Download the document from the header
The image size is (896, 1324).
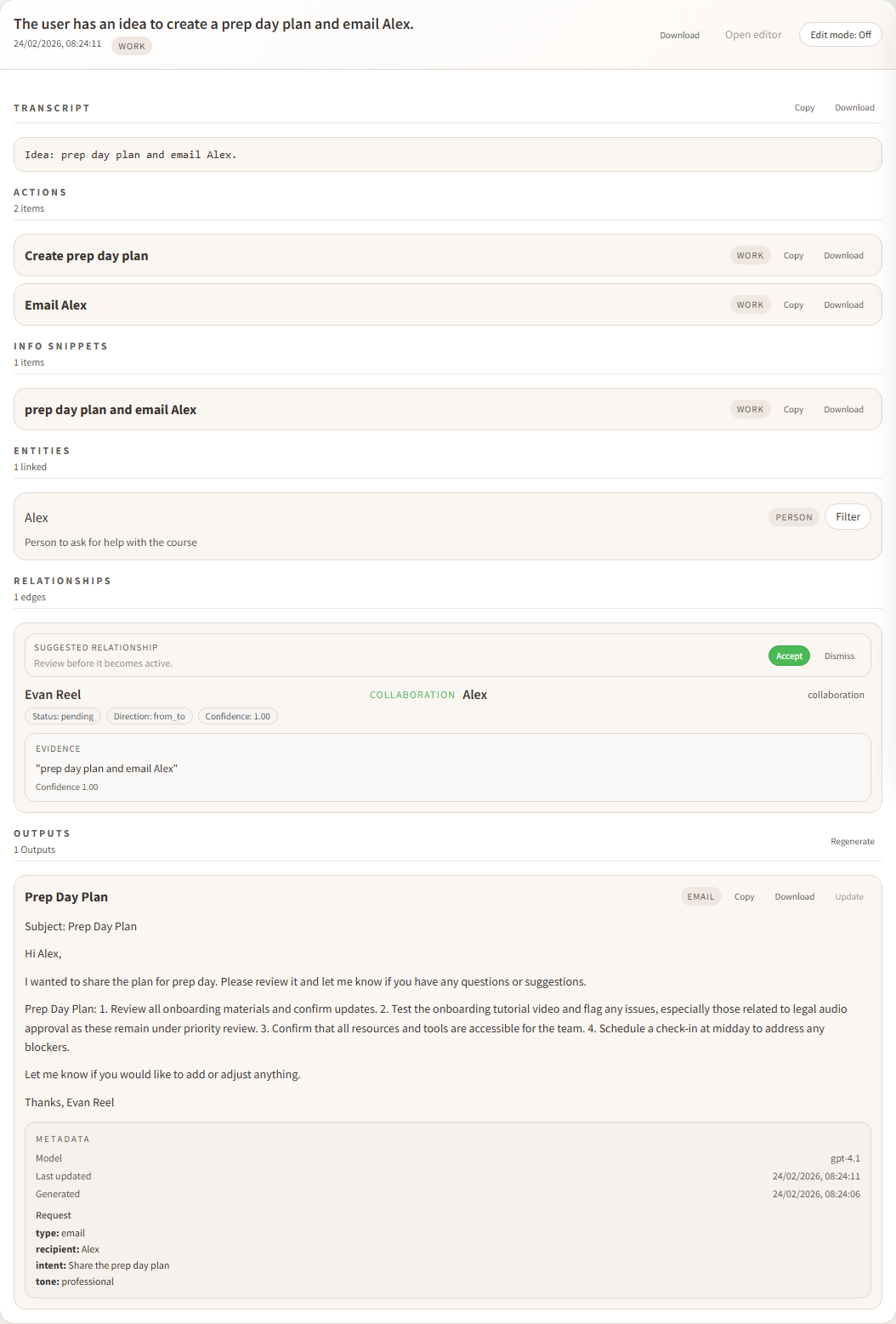point(679,35)
